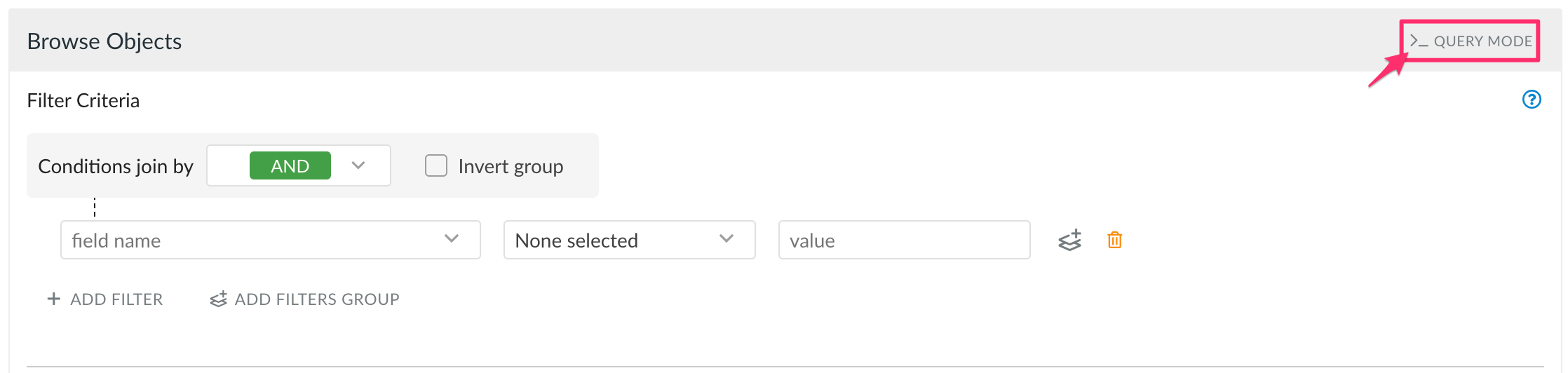Focus the value input field

click(904, 240)
